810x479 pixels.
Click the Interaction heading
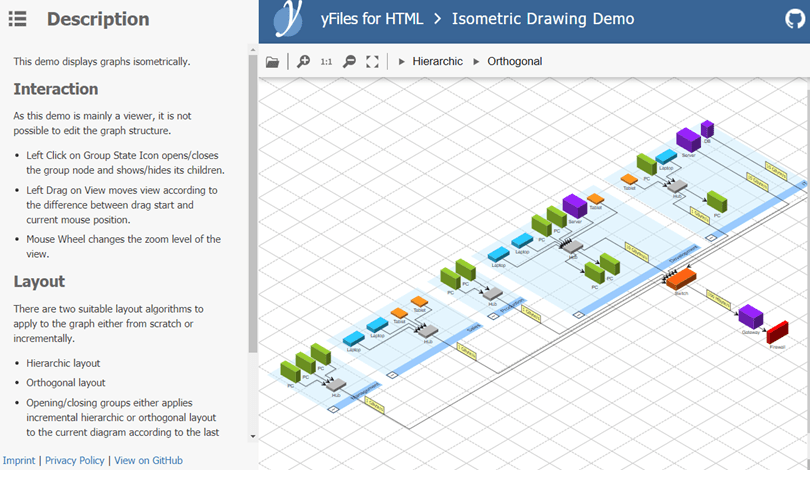point(56,89)
